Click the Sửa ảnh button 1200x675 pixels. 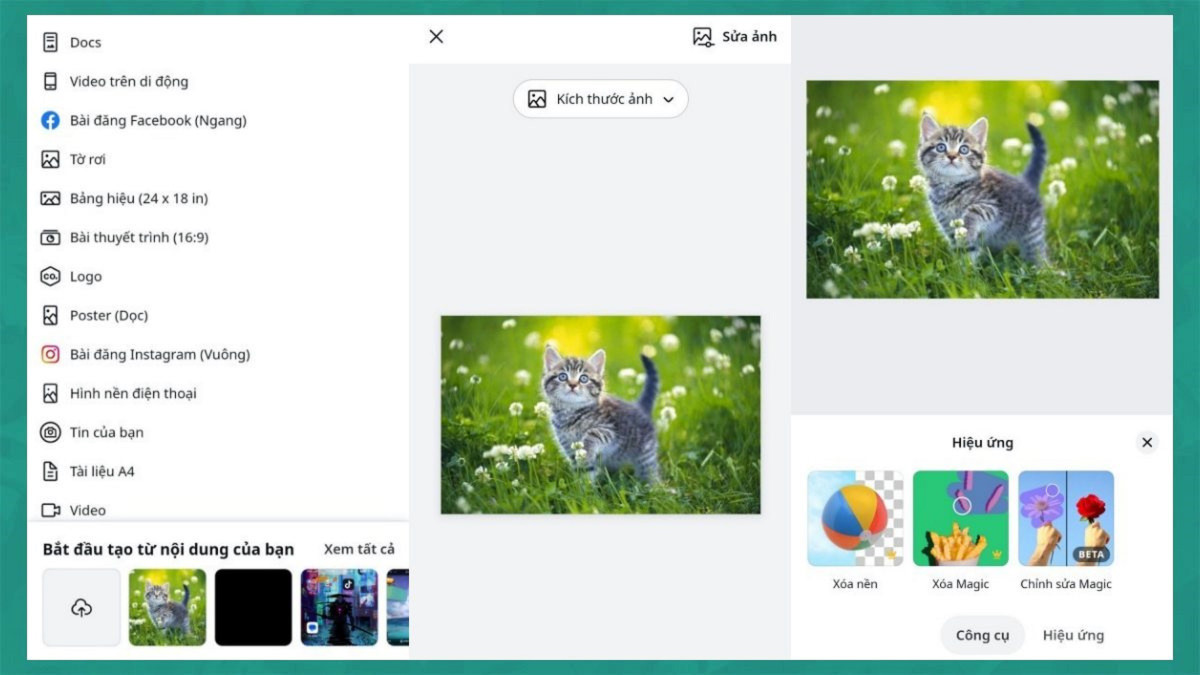[x=734, y=37]
